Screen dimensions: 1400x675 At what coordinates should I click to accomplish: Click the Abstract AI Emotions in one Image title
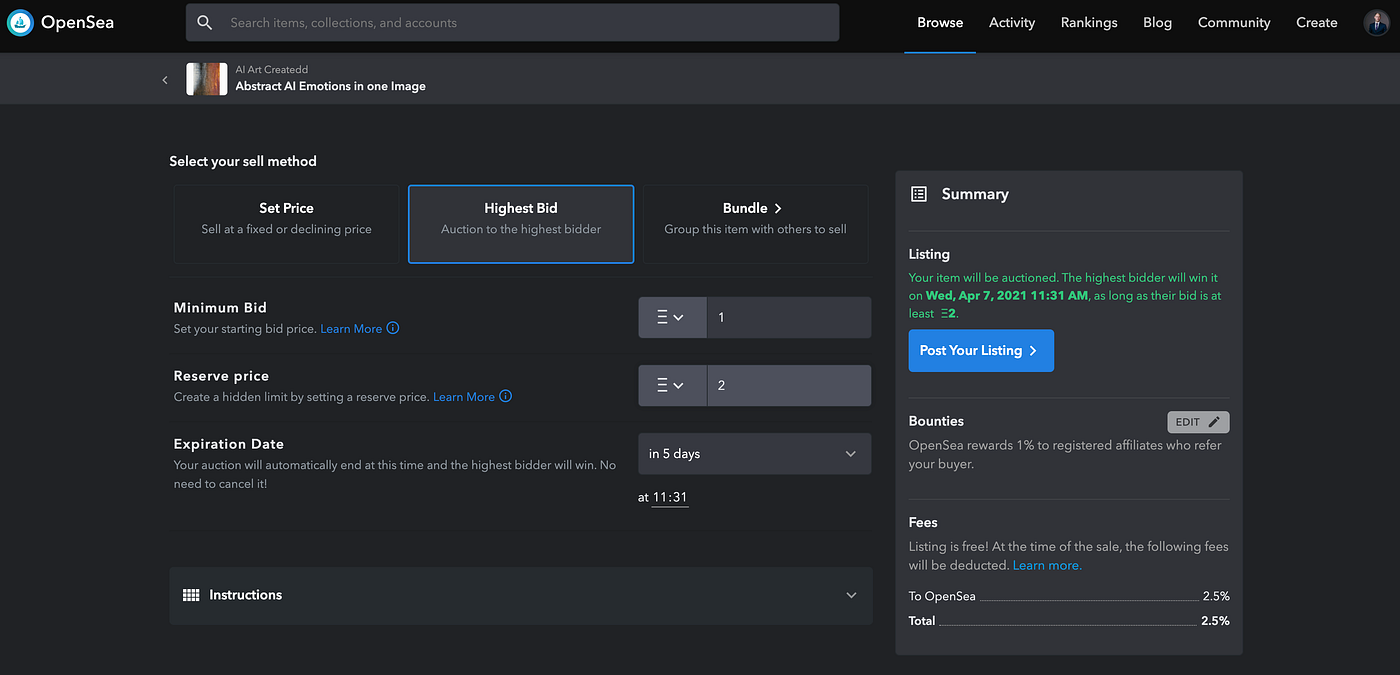click(330, 87)
